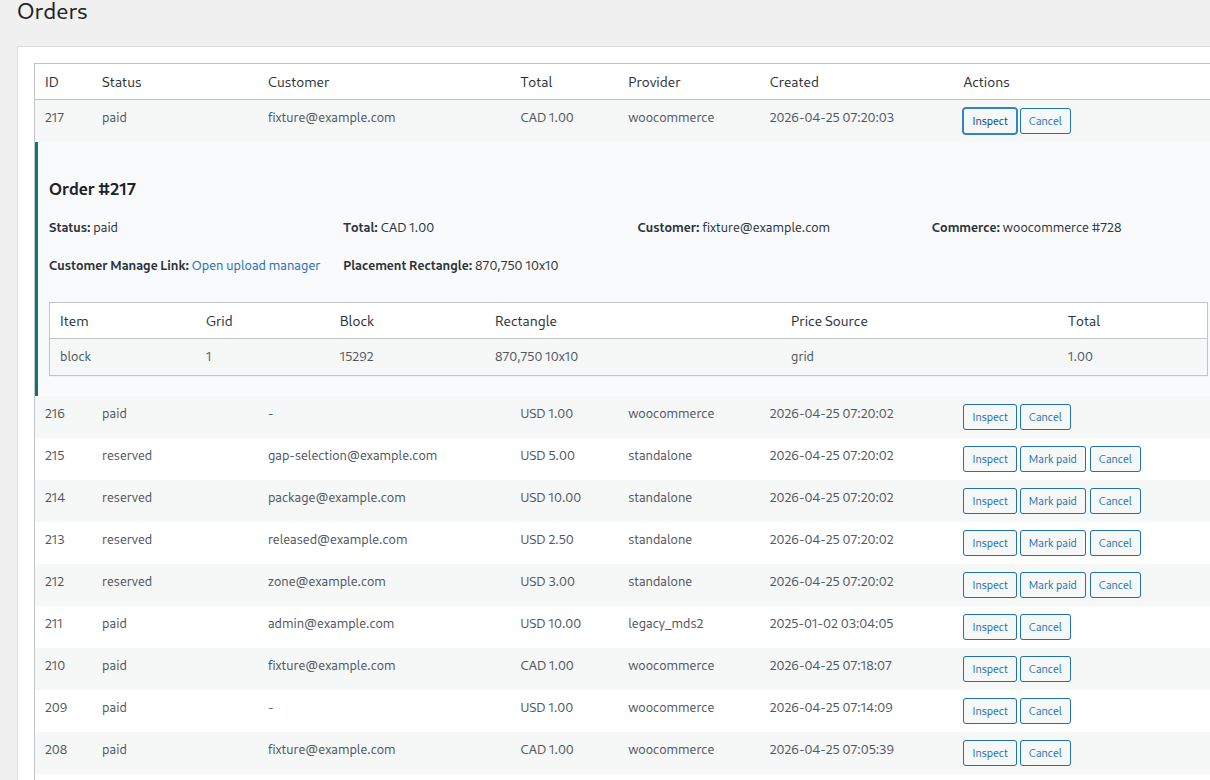Mark order 214 as paid
The image size is (1210, 780).
pos(1052,501)
